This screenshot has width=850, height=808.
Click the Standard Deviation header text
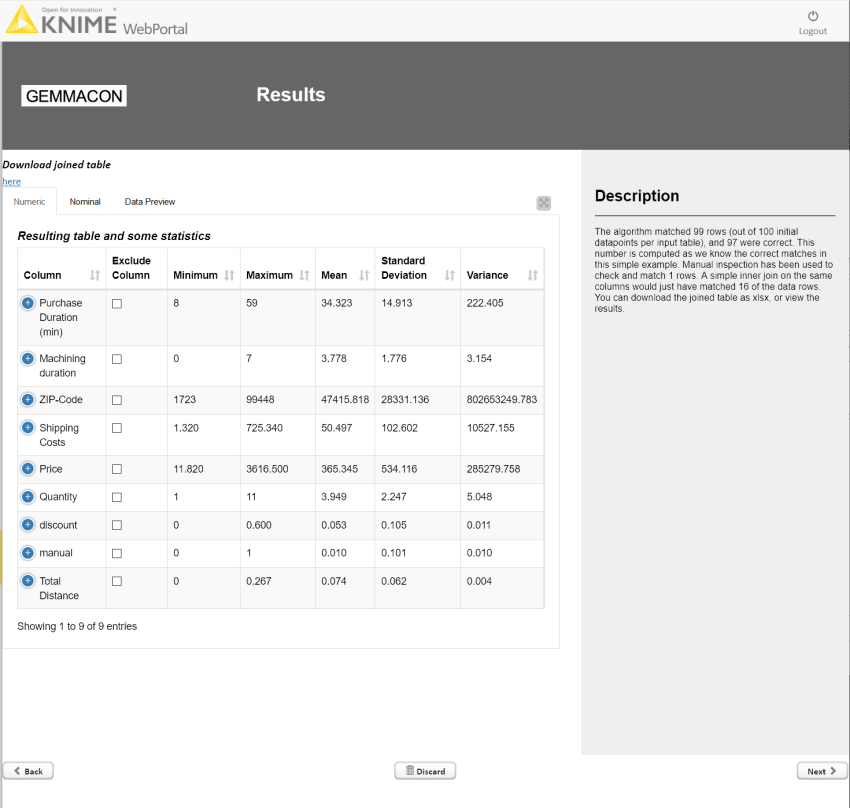coord(404,268)
